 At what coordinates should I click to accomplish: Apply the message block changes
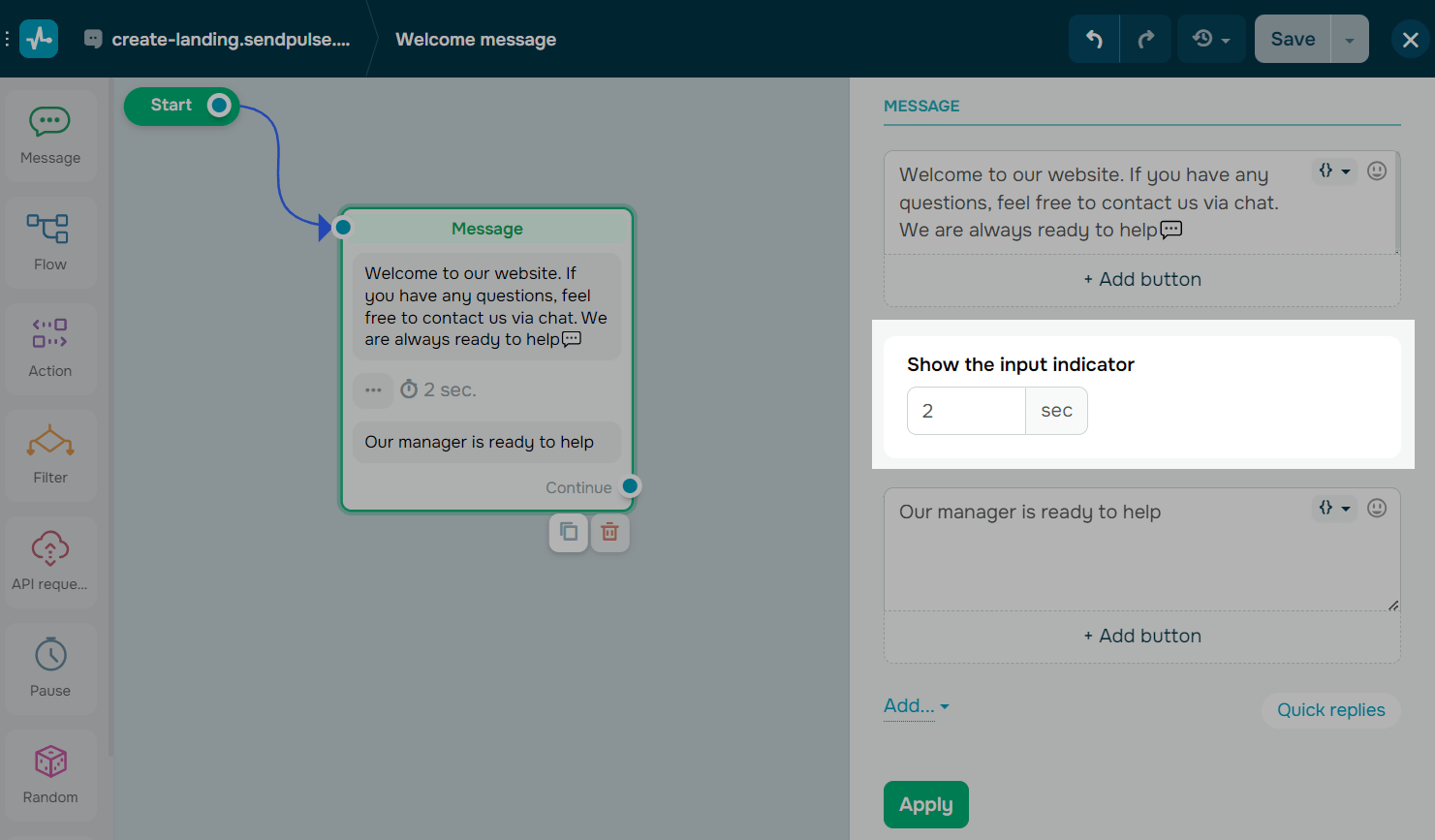point(925,804)
